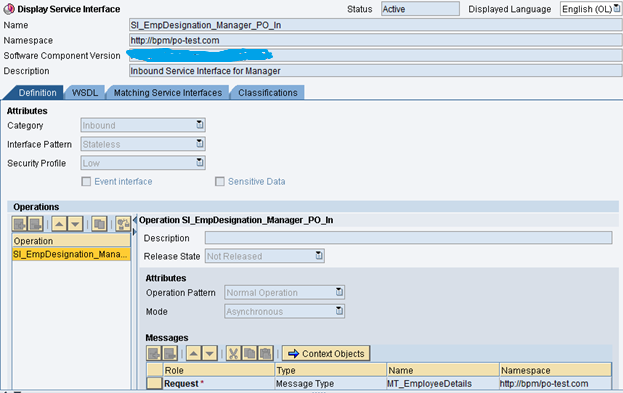Screen dimensions: 623x393
Task: Click the paste icon in Messages toolbar
Action: (265, 353)
